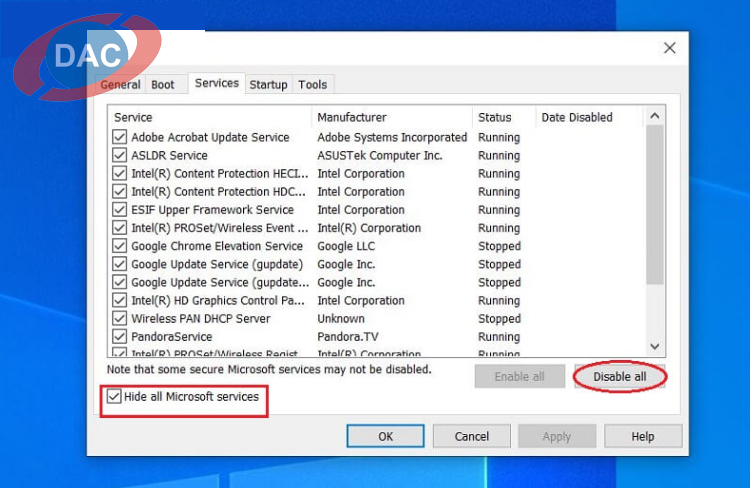Open the Boot tab
The height and width of the screenshot is (488, 750).
(163, 85)
